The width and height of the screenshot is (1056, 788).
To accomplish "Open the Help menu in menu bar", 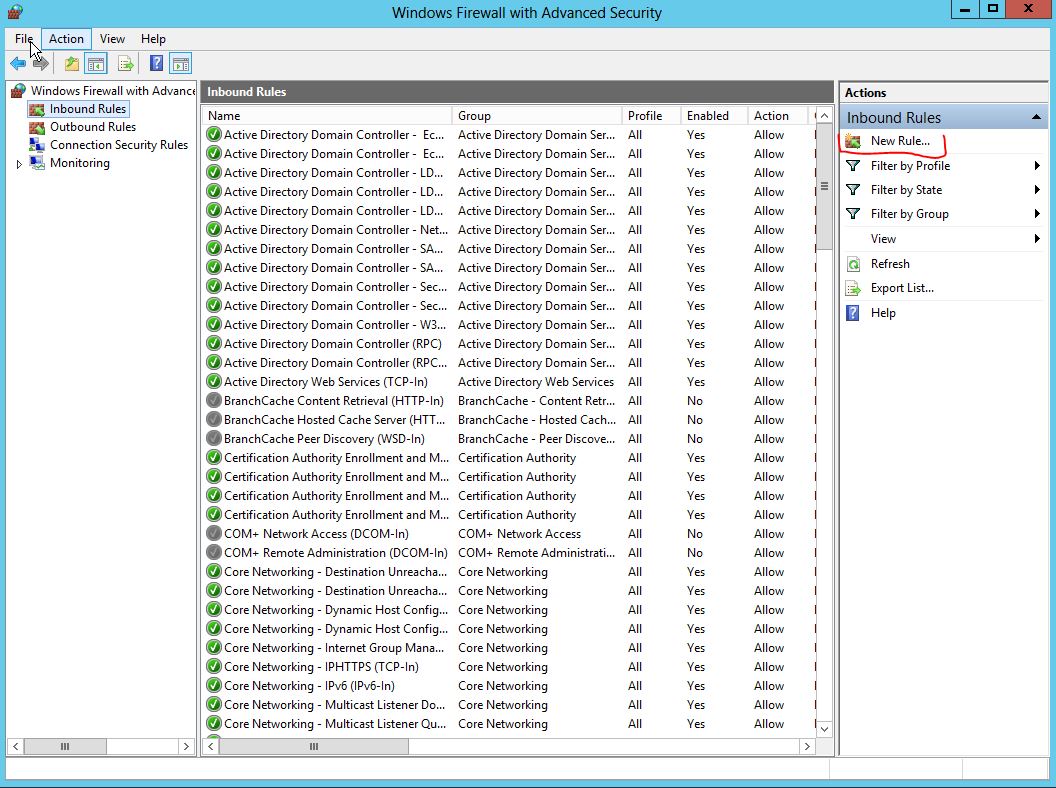I will coord(153,39).
